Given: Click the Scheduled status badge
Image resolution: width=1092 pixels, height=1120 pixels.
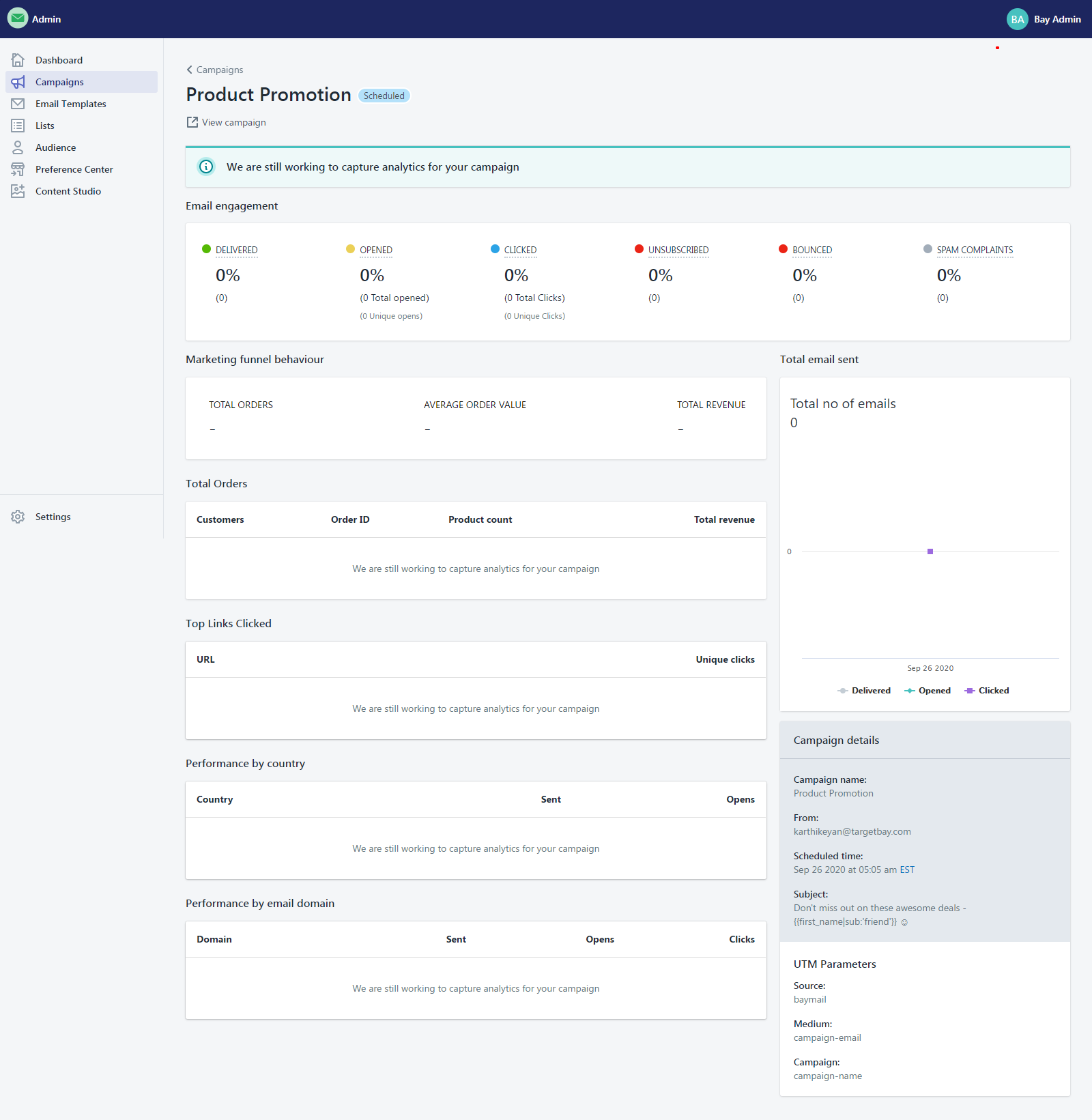Looking at the screenshot, I should pos(384,96).
